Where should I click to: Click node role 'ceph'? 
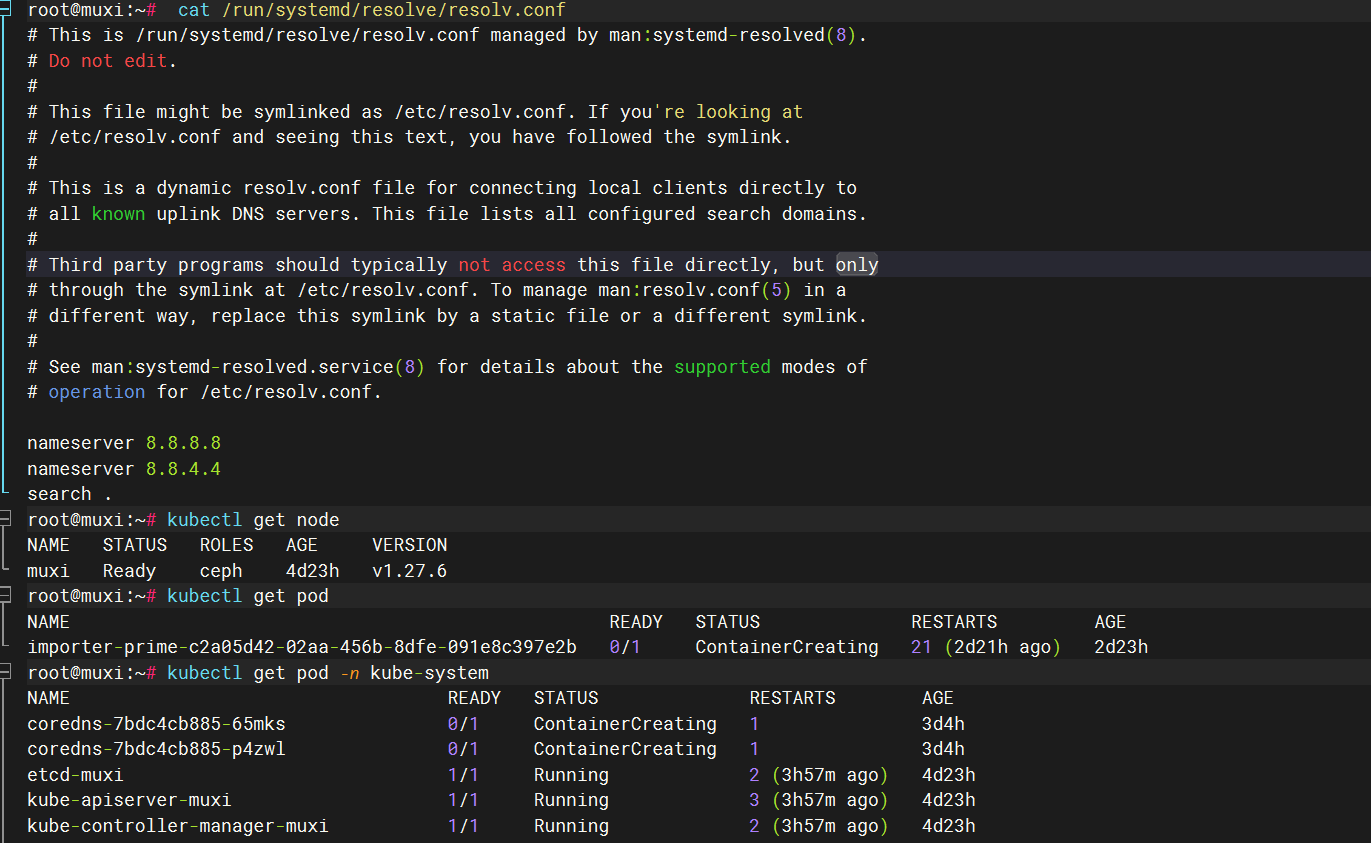click(x=221, y=570)
